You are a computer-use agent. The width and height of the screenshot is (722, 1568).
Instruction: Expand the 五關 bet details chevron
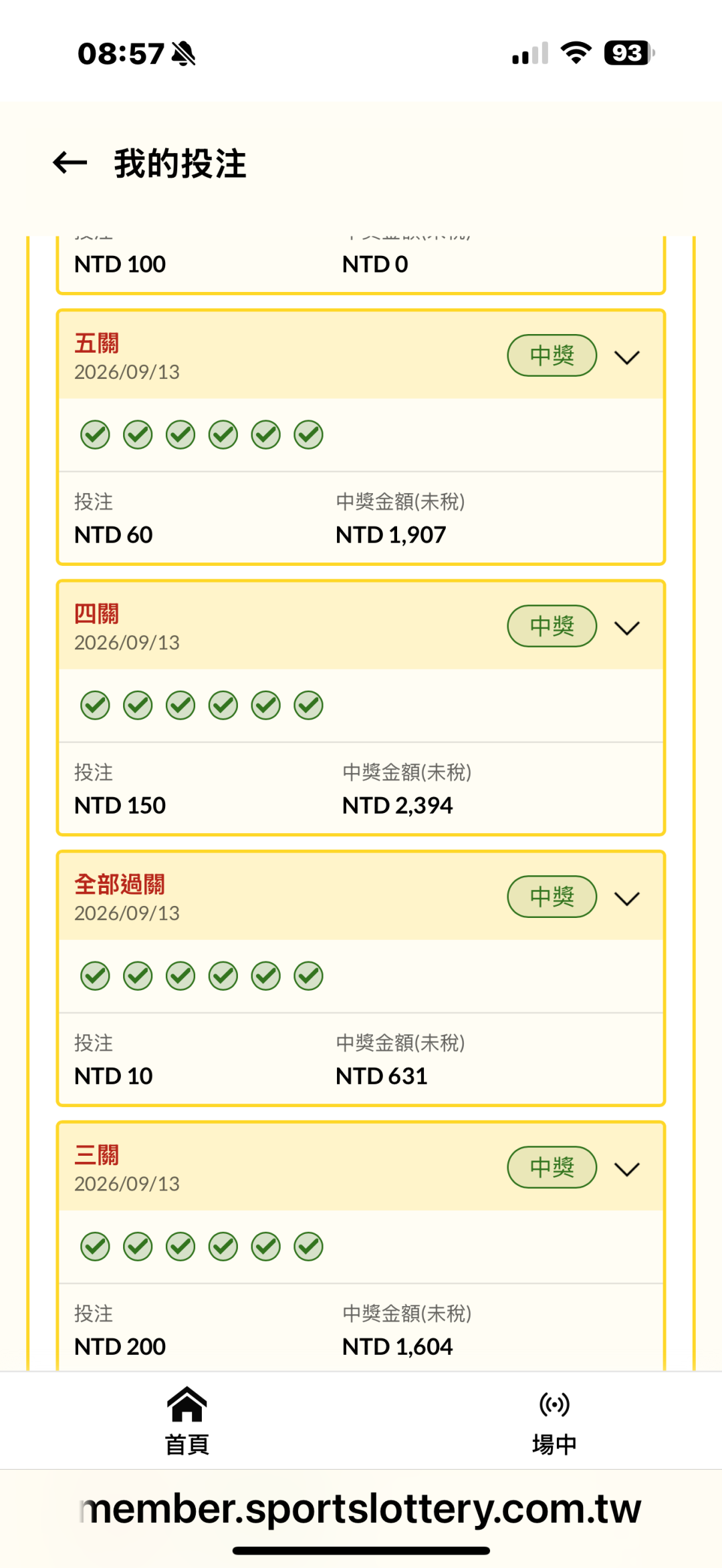tap(627, 357)
